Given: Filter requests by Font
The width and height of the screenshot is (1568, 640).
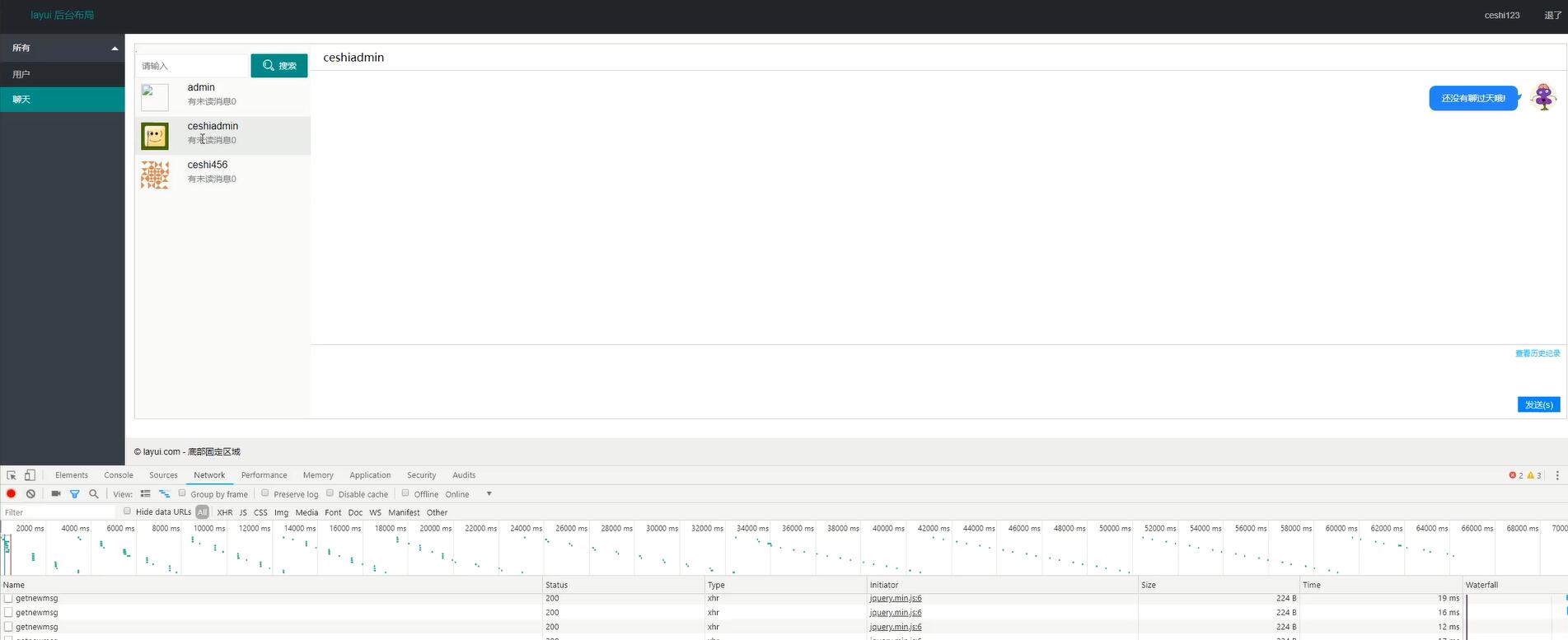Looking at the screenshot, I should click(333, 512).
